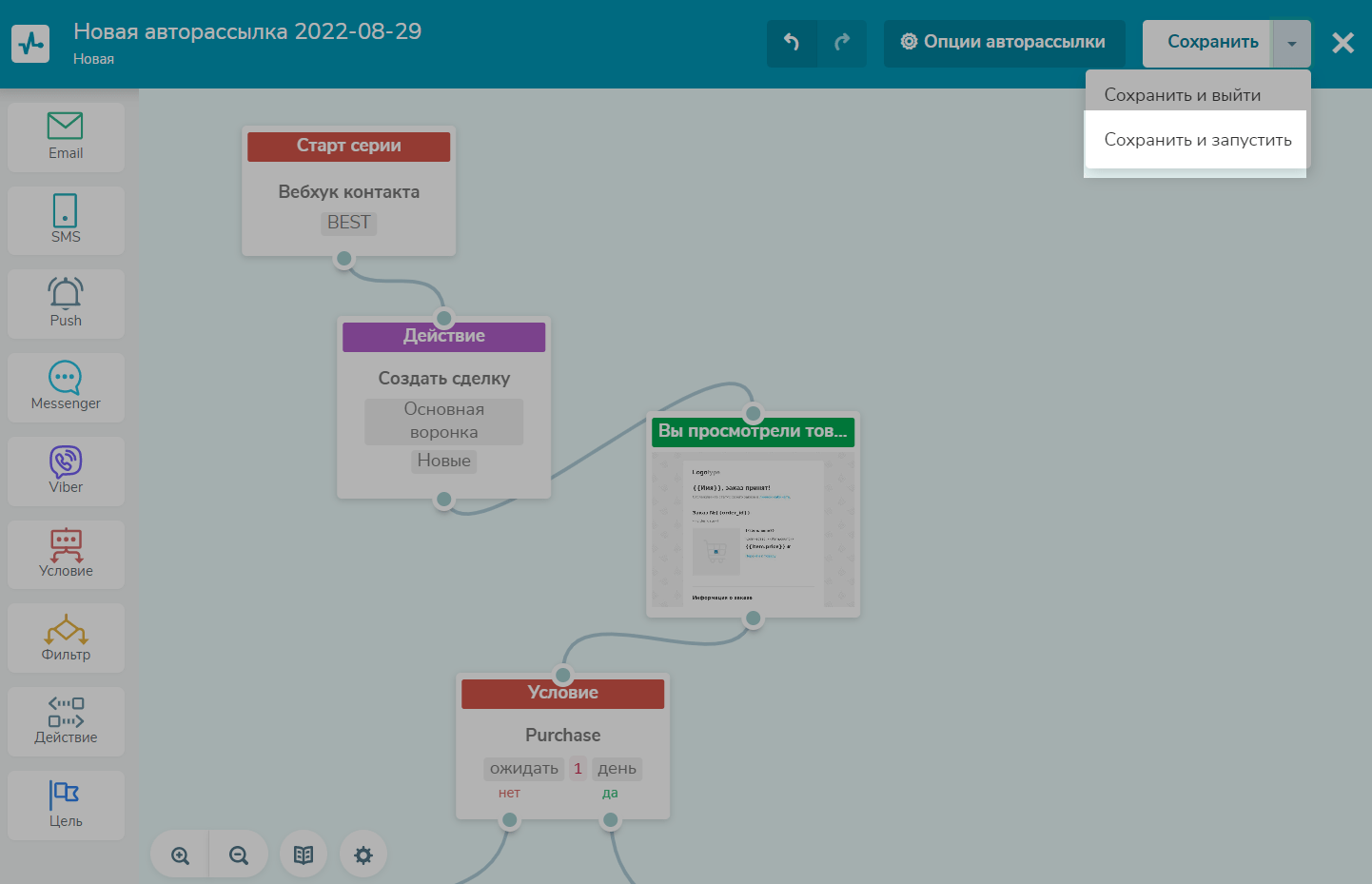Add an Условие block from the sidebar
Screen dimensions: 1372x884
[66, 555]
